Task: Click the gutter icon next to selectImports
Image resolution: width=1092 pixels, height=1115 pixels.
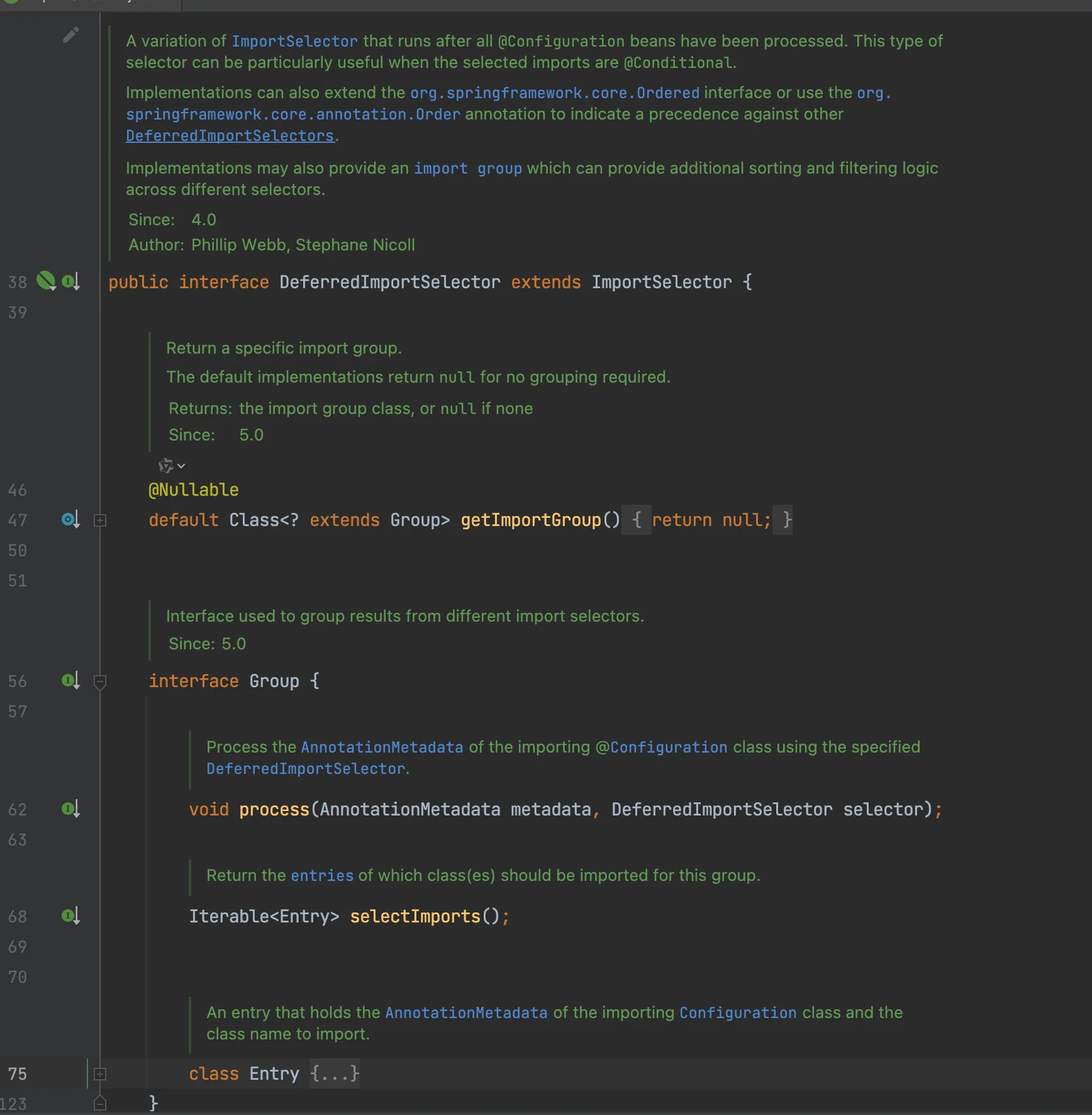Action: coord(70,916)
